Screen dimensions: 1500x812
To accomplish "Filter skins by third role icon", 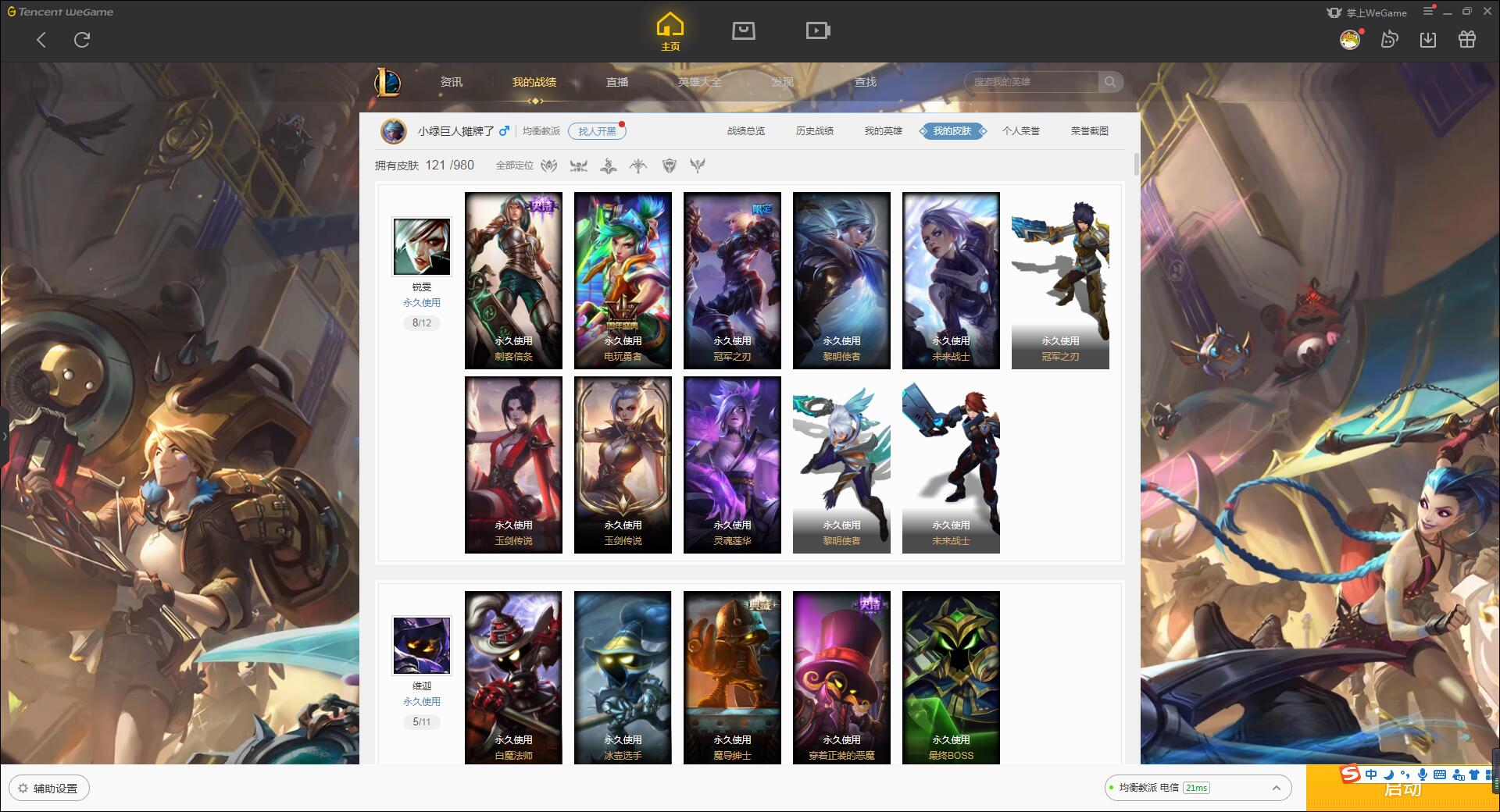I will click(609, 166).
